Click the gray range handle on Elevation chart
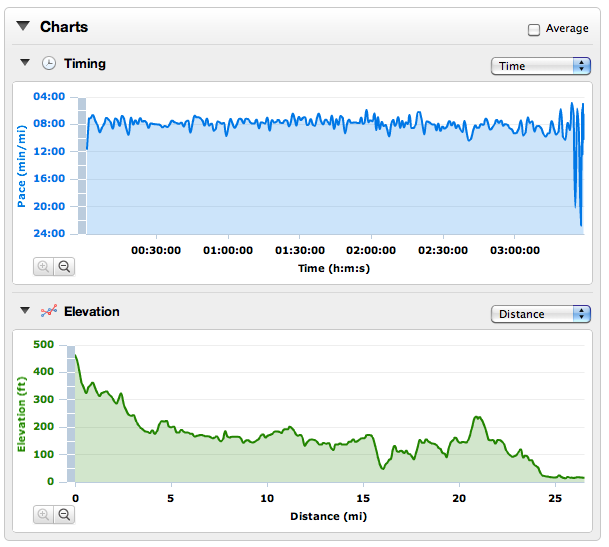The height and width of the screenshot is (547, 609). point(71,413)
